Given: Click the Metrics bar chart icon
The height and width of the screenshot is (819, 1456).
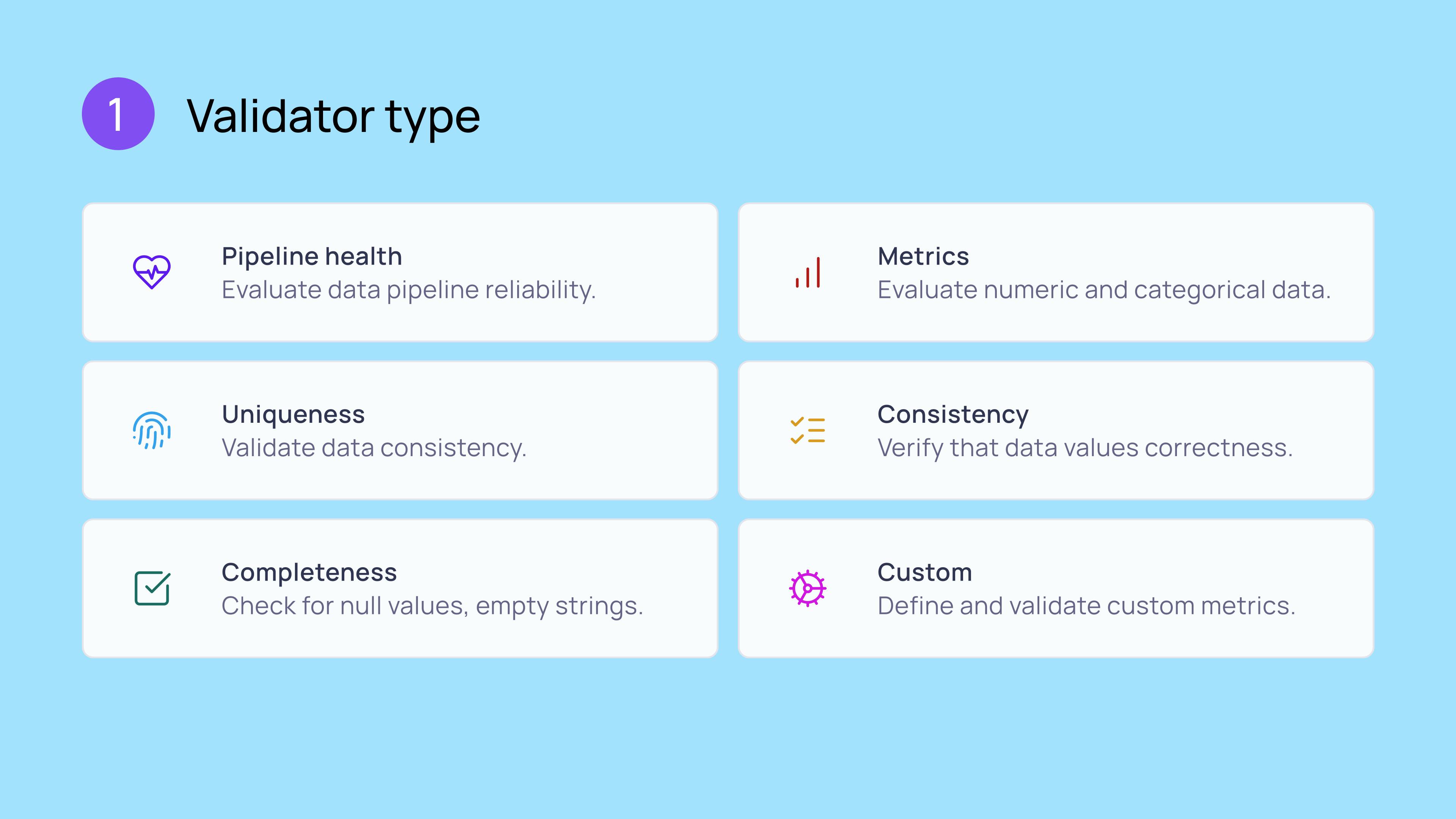Looking at the screenshot, I should (x=808, y=273).
